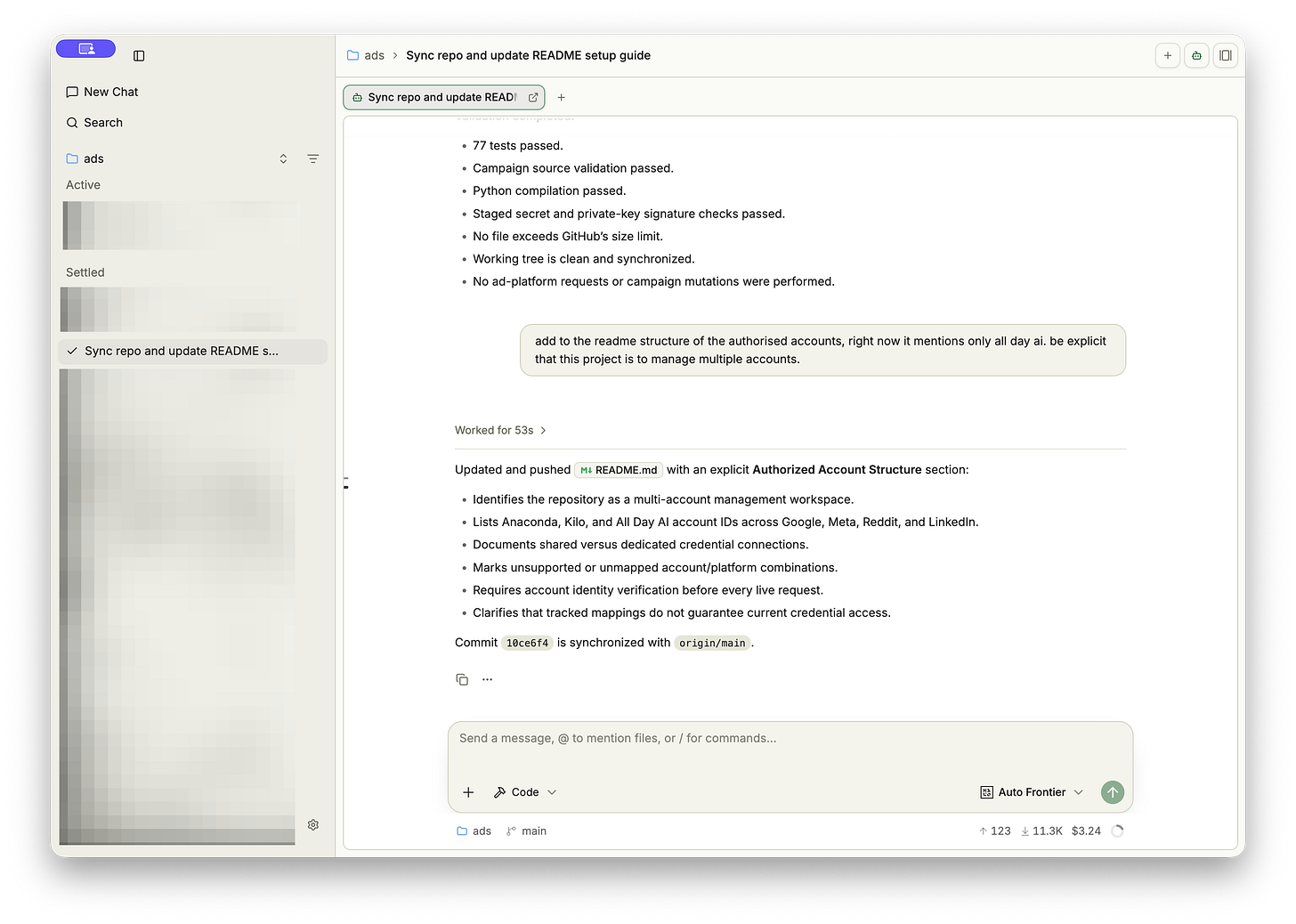
Task: Click the $3.24 cost in status bar
Action: (1086, 831)
